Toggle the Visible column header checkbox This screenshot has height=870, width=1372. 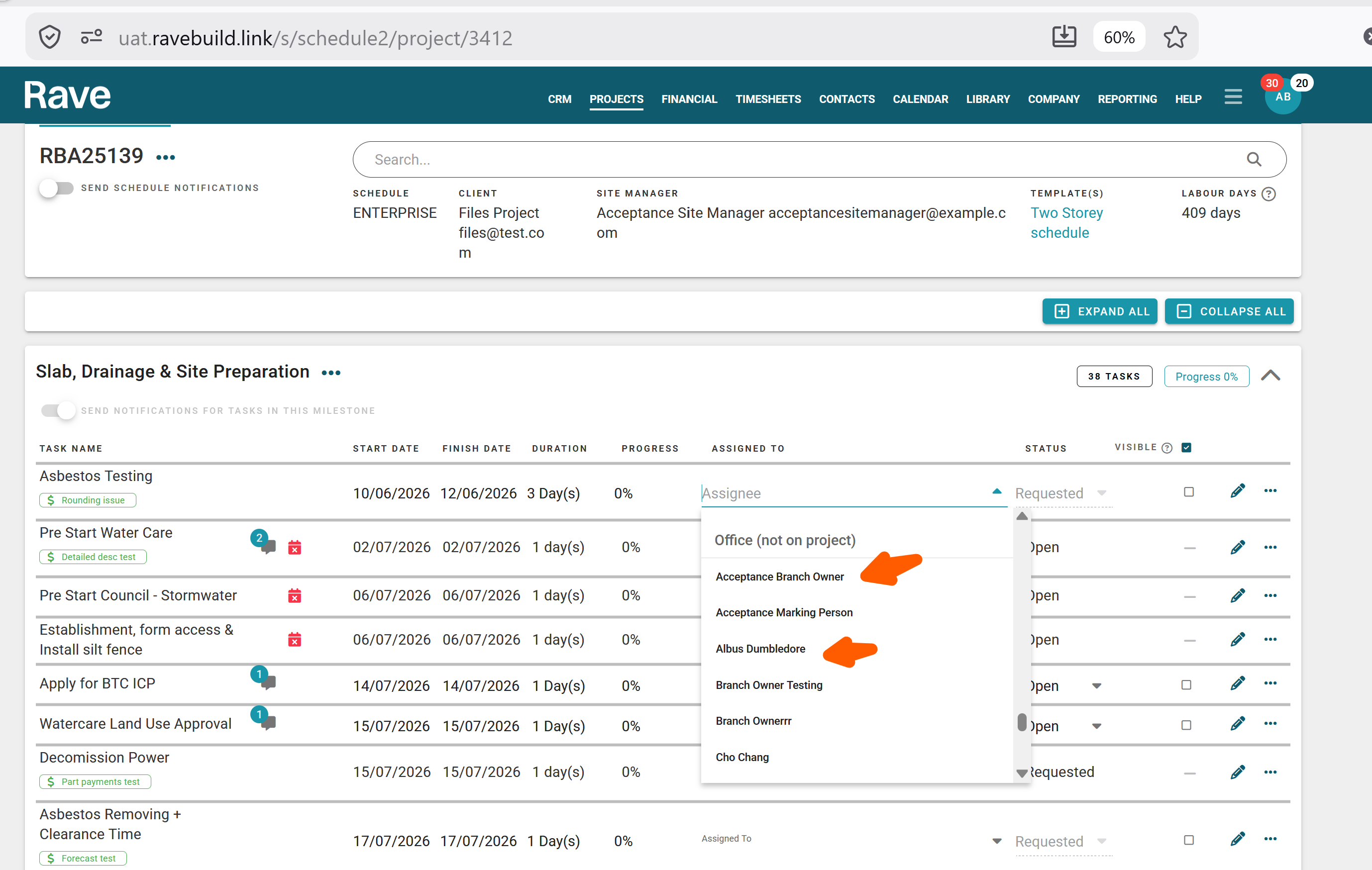(1186, 448)
